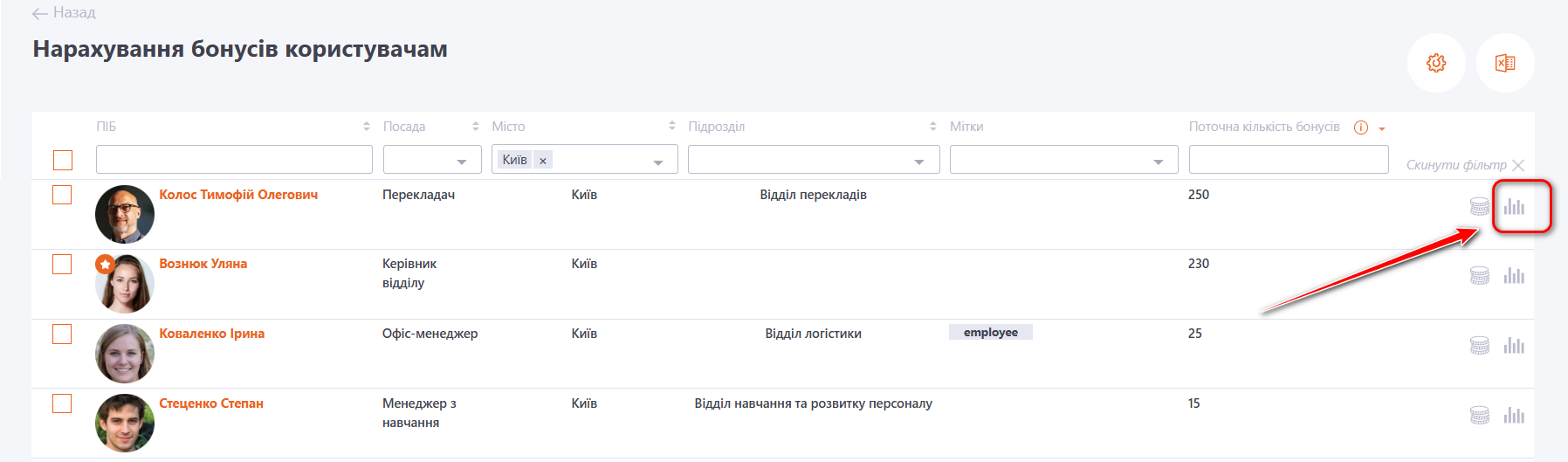The height and width of the screenshot is (462, 1568).
Task: Open bar chart icon for Коваленко Ірина
Action: click(x=1514, y=346)
